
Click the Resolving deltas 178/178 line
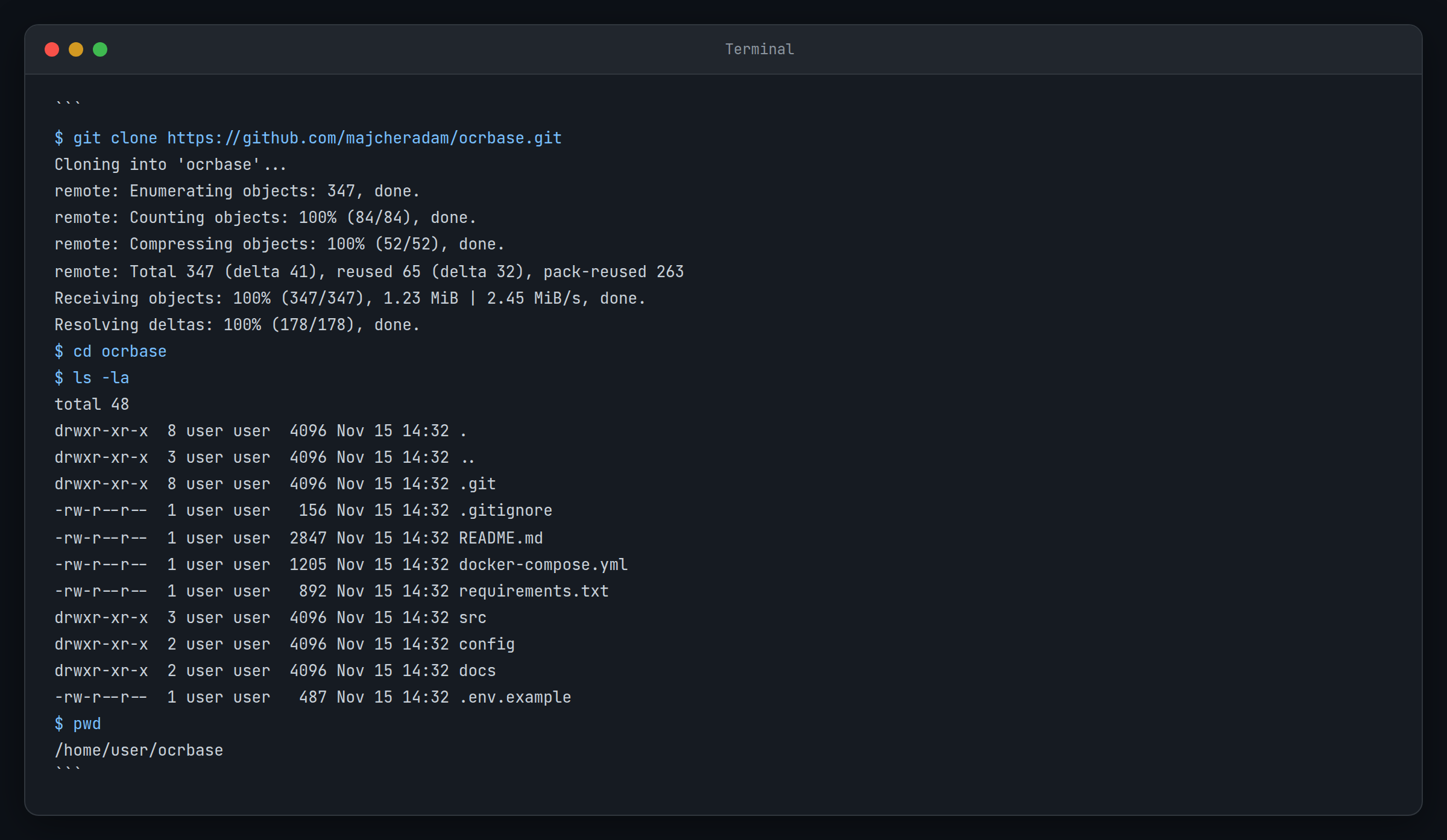coord(237,325)
